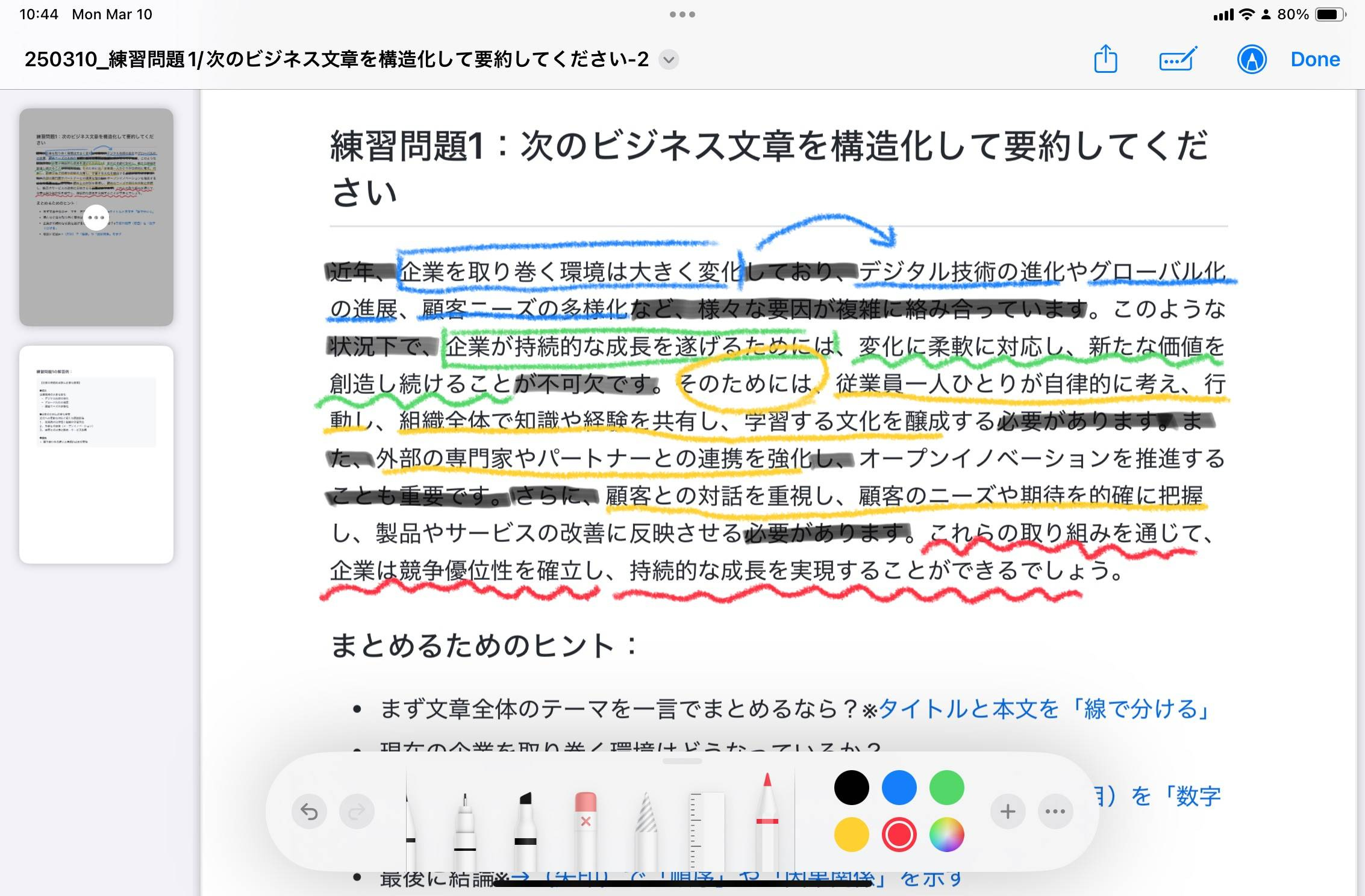
Task: Choose the green color swatch
Action: point(946,787)
